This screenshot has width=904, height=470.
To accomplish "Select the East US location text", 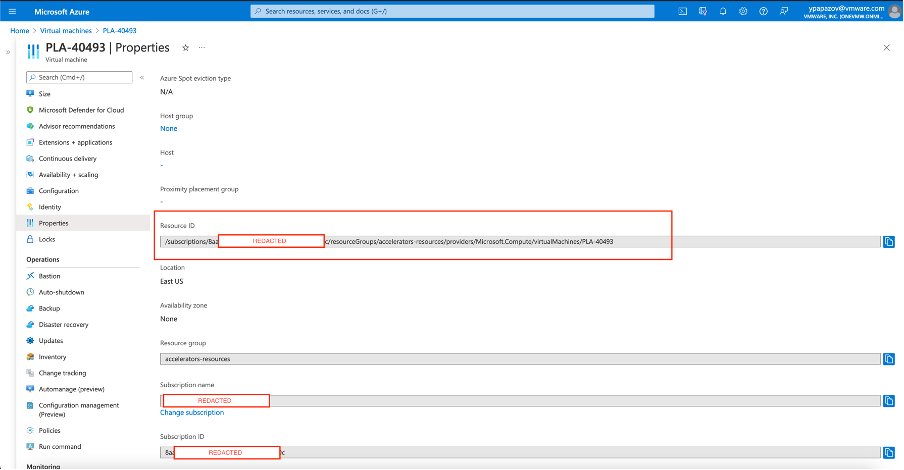I will 171,281.
